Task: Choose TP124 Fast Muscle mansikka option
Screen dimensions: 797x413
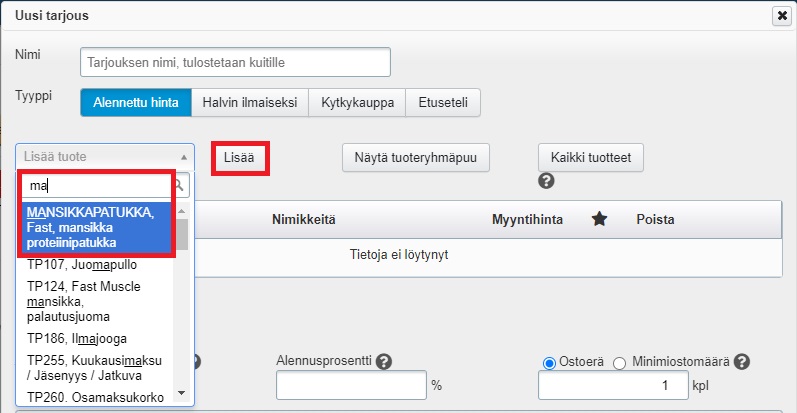Action: [x=96, y=301]
